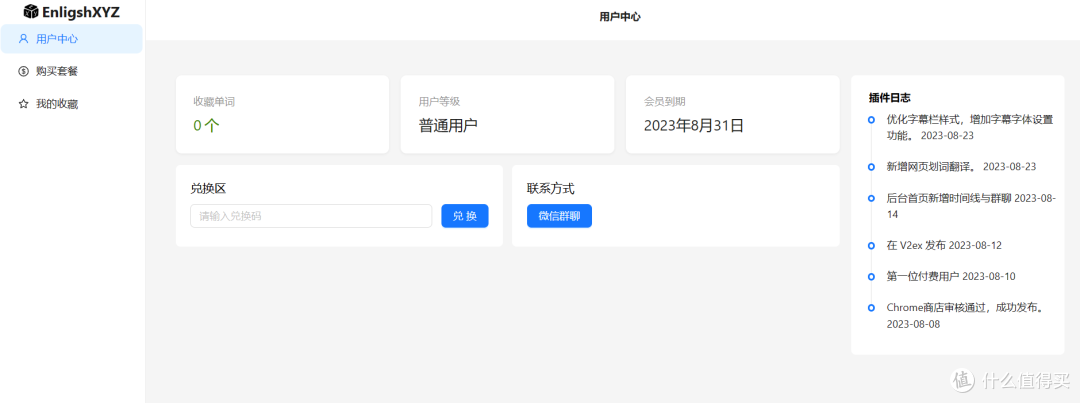Click the 新增网页划词翻译 log entry

click(962, 167)
